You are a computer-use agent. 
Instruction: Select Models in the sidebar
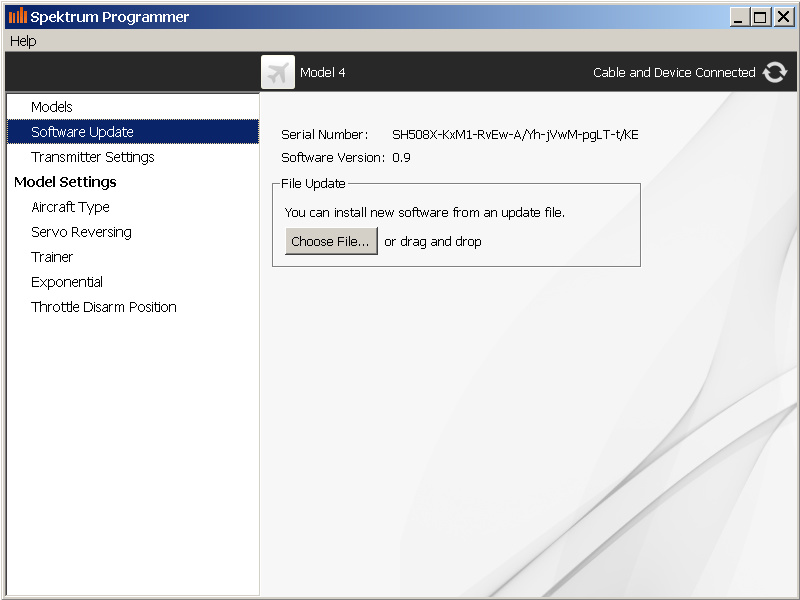pyautogui.click(x=52, y=107)
